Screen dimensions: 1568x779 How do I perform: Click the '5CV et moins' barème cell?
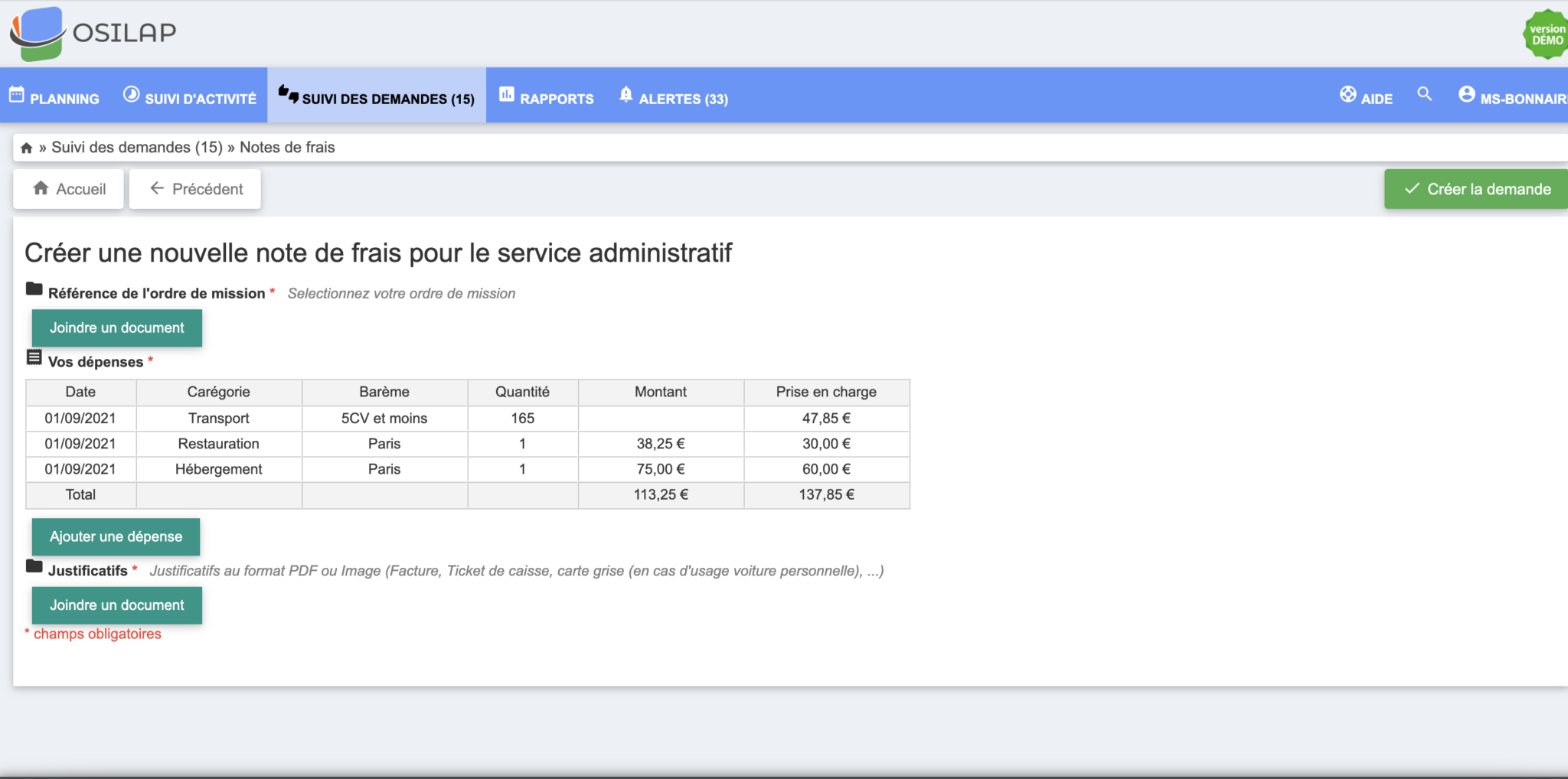384,419
